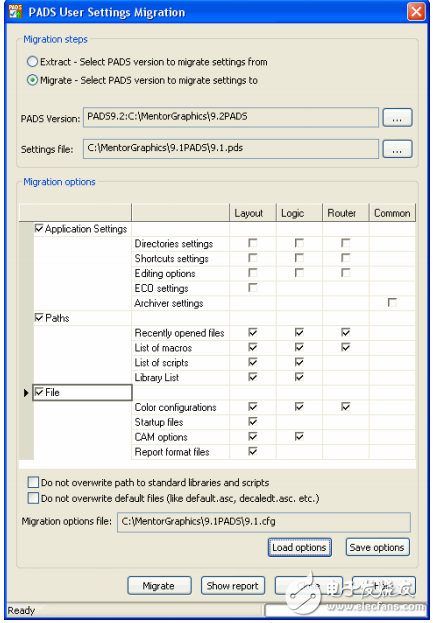
Task: Click the Layout column header
Action: (253, 213)
